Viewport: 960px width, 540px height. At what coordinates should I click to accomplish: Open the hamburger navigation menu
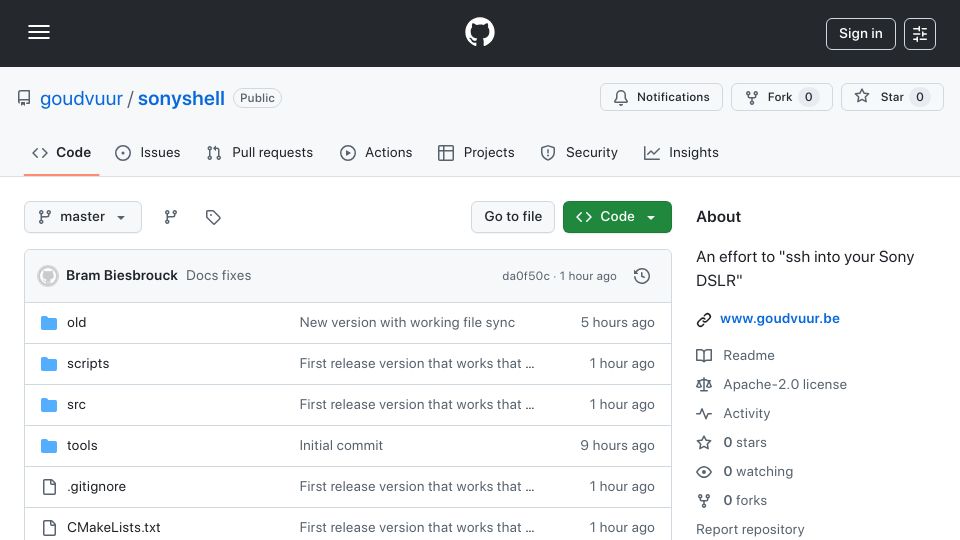39,32
